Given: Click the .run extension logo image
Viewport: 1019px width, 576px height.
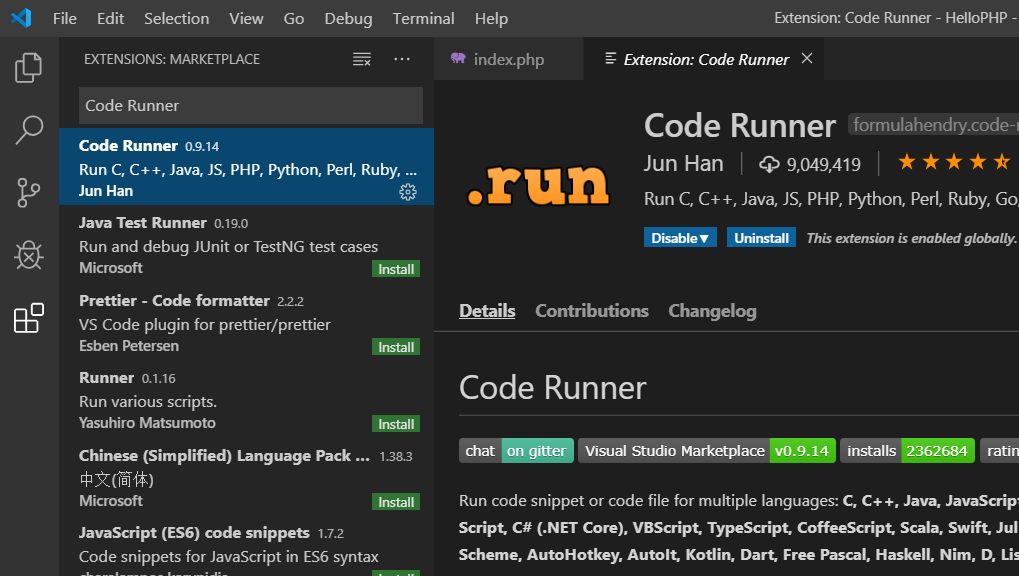Looking at the screenshot, I should [x=538, y=185].
